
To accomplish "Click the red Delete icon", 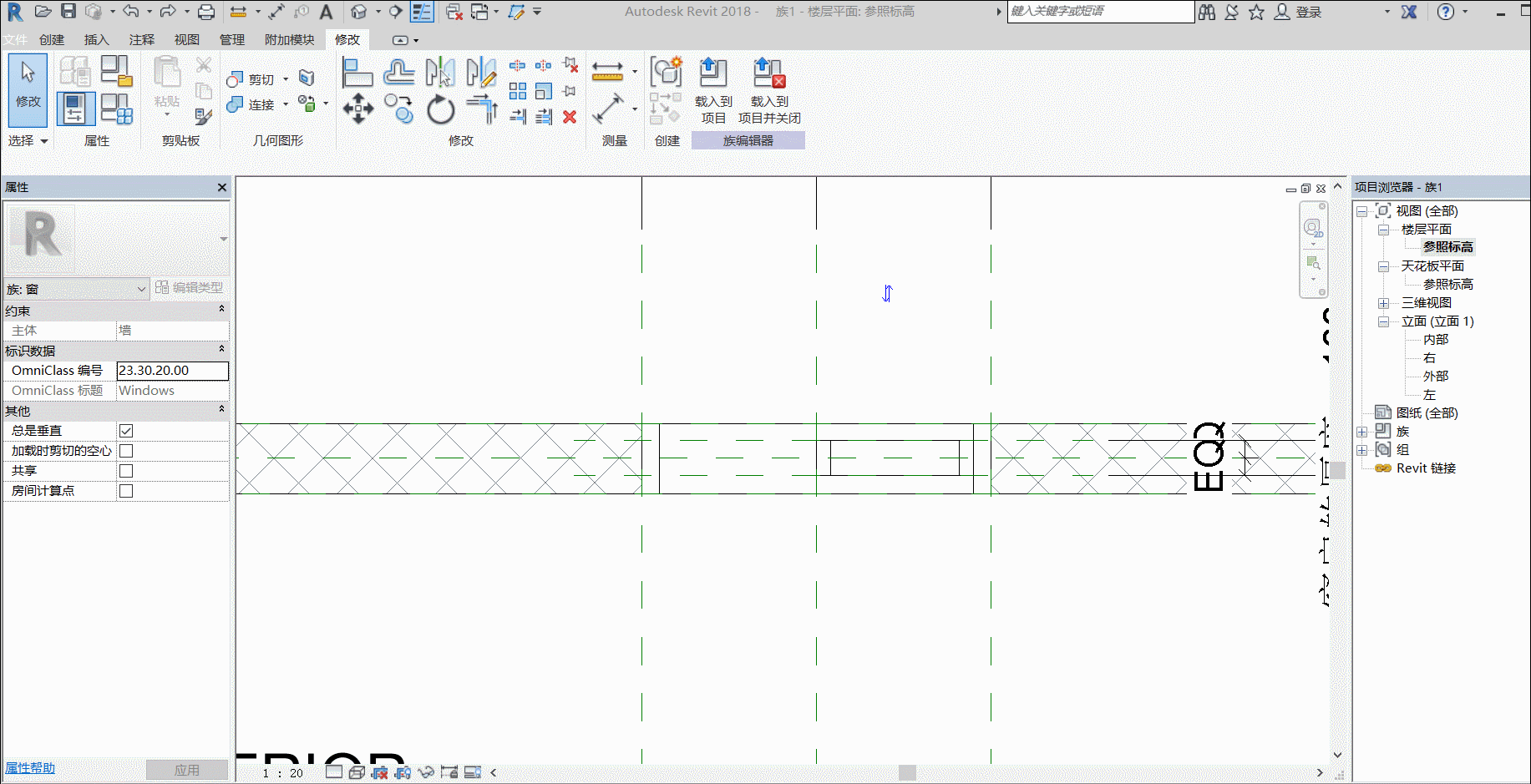I will coord(570,117).
